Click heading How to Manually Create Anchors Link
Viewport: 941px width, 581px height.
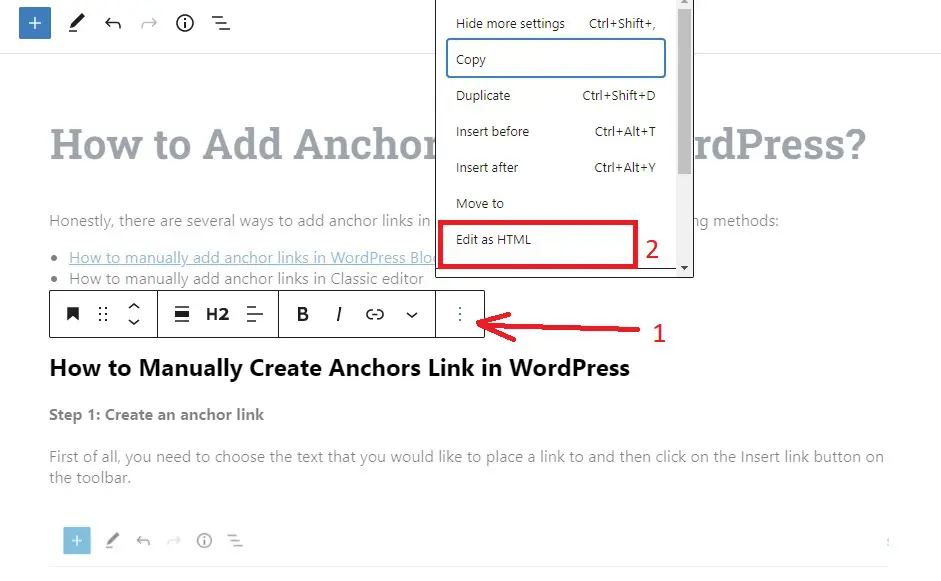click(340, 368)
